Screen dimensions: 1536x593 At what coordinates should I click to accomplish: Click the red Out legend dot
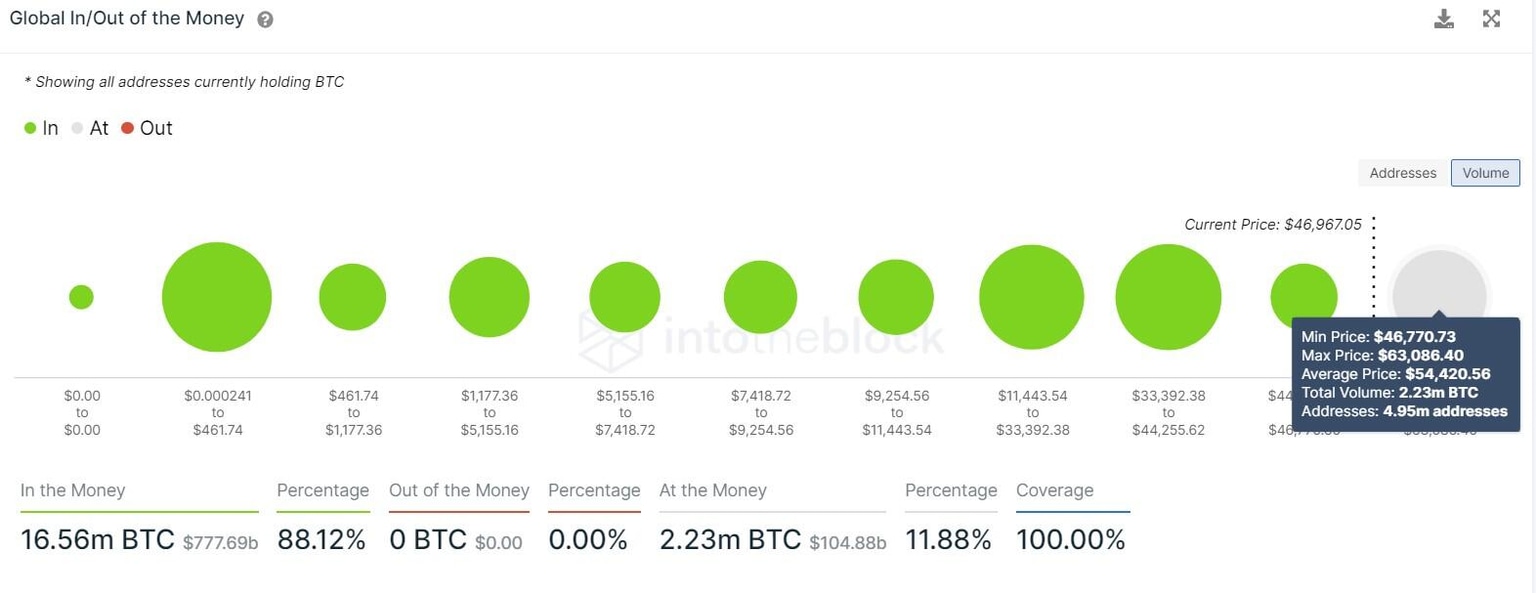point(127,128)
